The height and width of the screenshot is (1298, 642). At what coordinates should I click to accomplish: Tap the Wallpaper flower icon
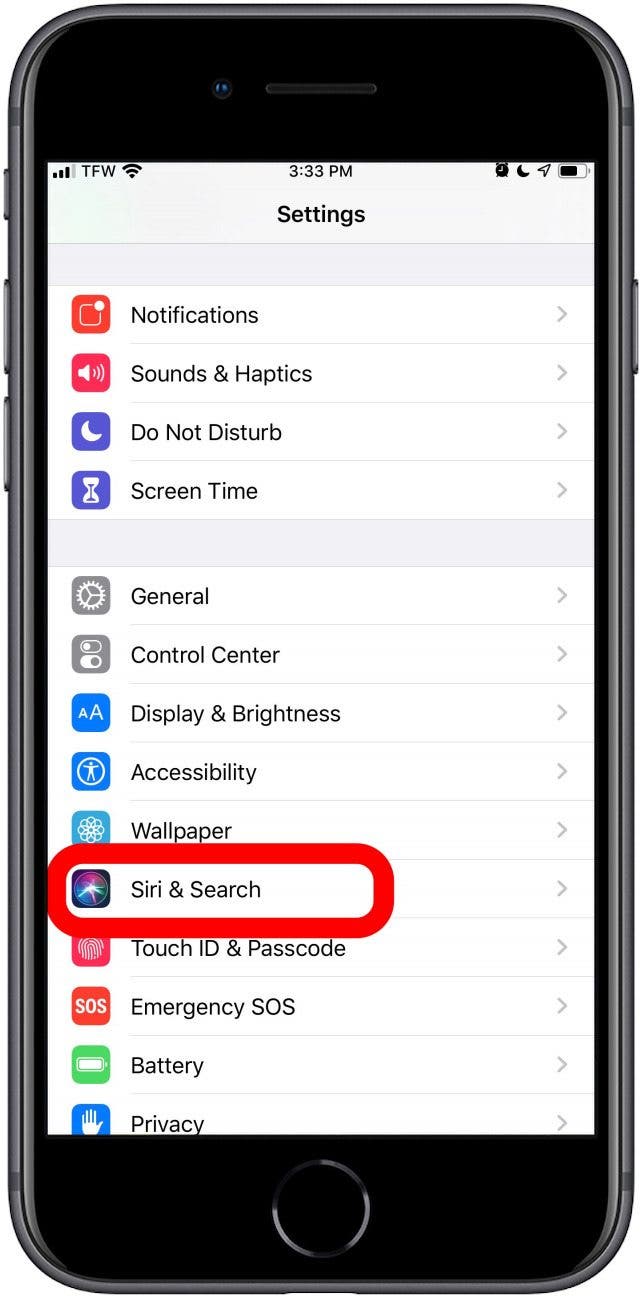tap(91, 829)
